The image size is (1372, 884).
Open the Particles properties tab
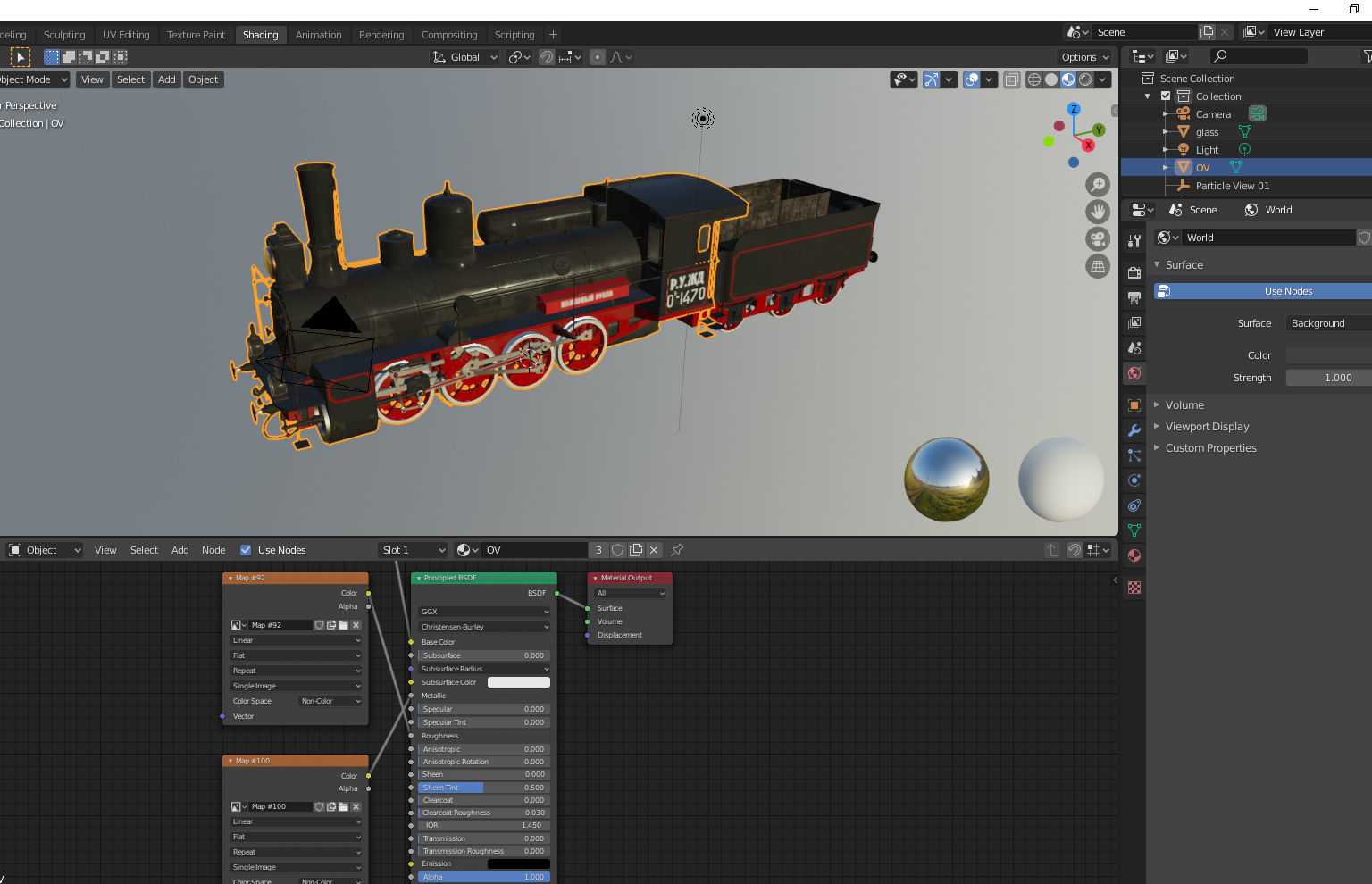tap(1134, 455)
